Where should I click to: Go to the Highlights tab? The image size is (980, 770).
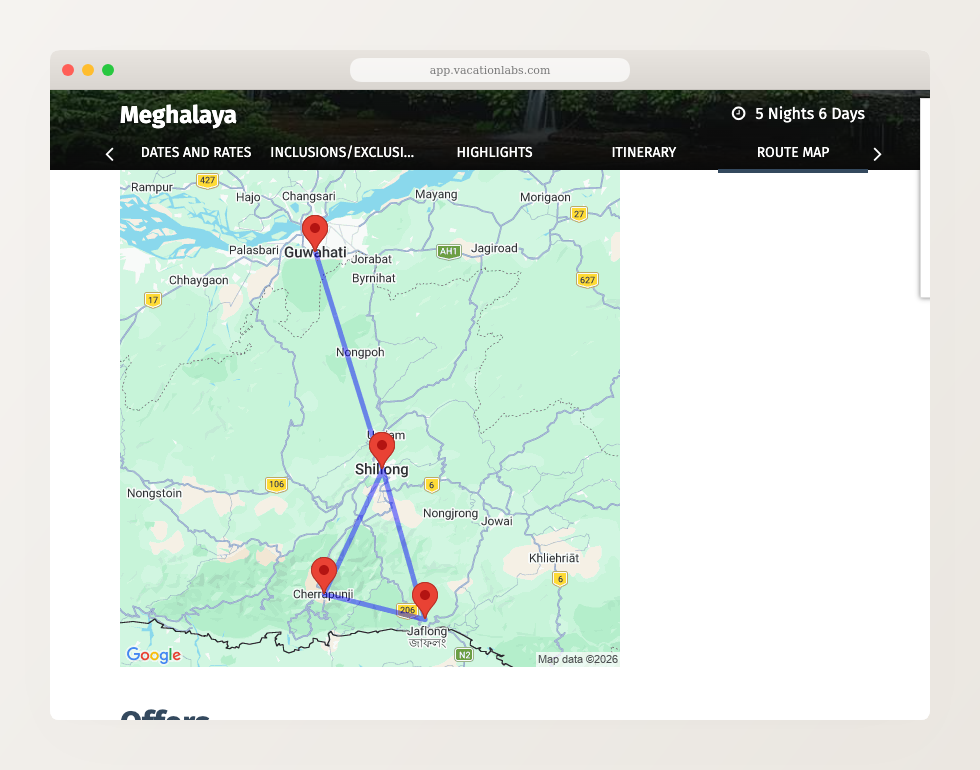click(494, 153)
